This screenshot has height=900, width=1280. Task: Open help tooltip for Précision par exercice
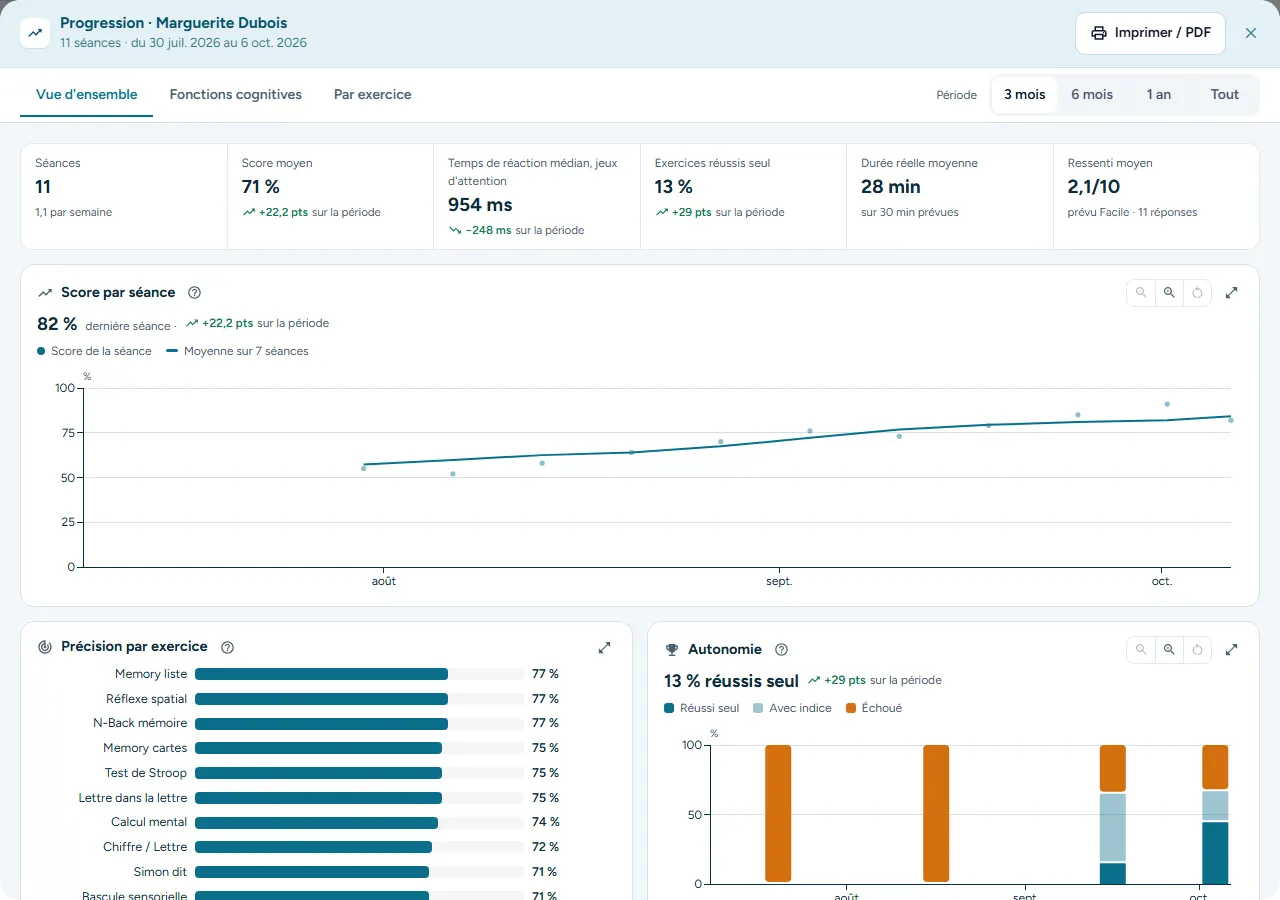227,647
